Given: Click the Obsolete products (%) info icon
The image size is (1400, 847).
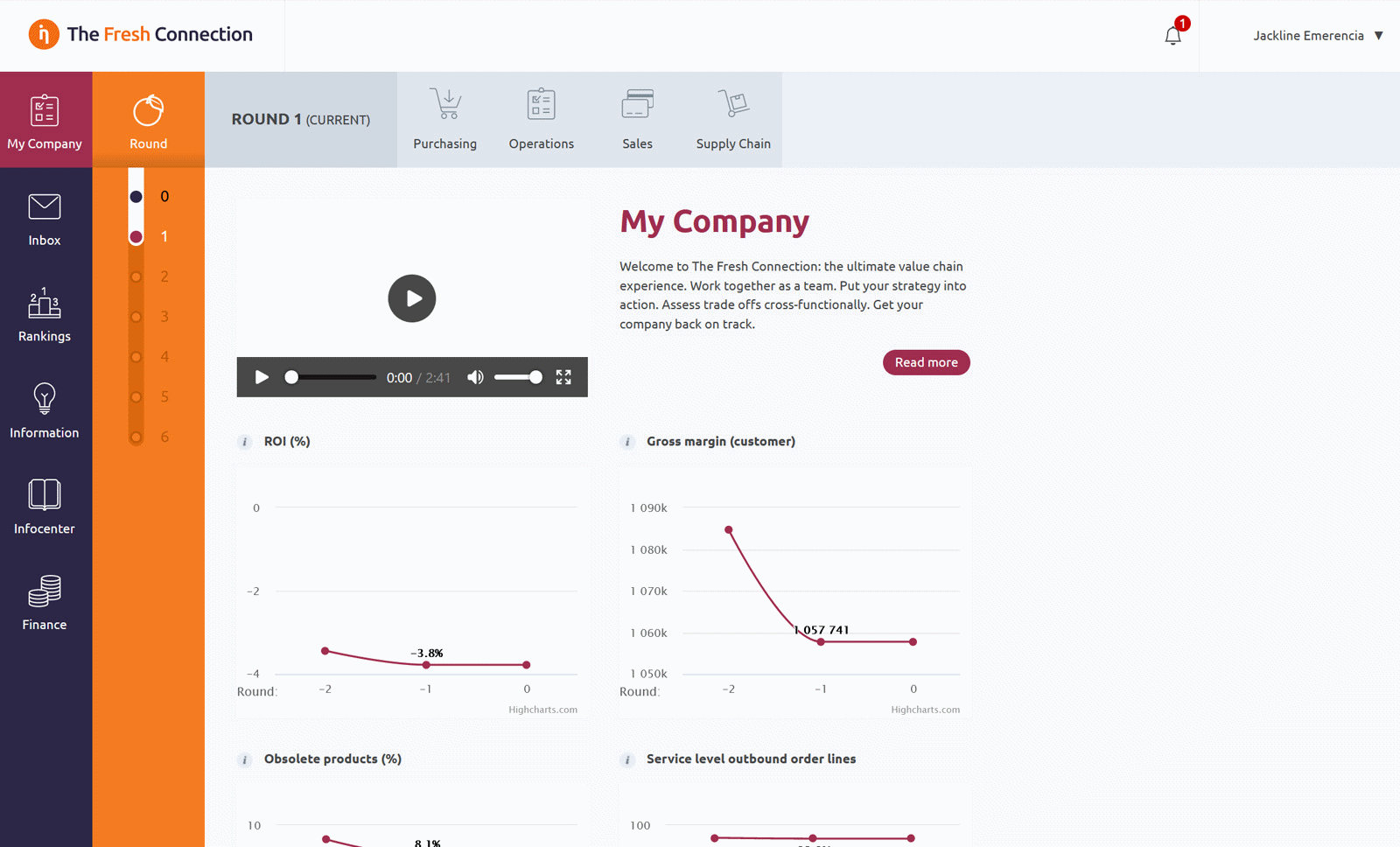Looking at the screenshot, I should pyautogui.click(x=245, y=759).
